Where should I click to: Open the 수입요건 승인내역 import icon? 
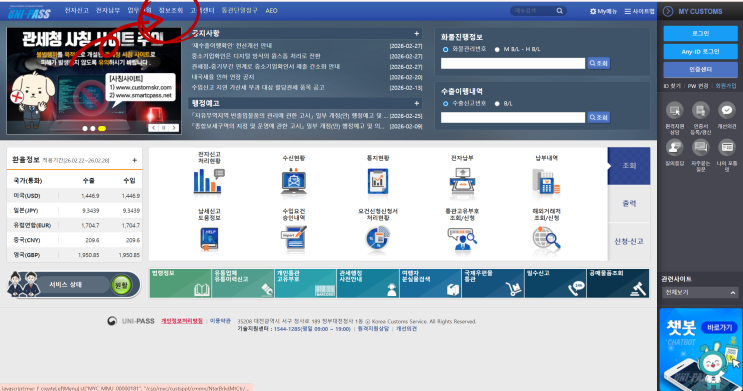click(293, 238)
